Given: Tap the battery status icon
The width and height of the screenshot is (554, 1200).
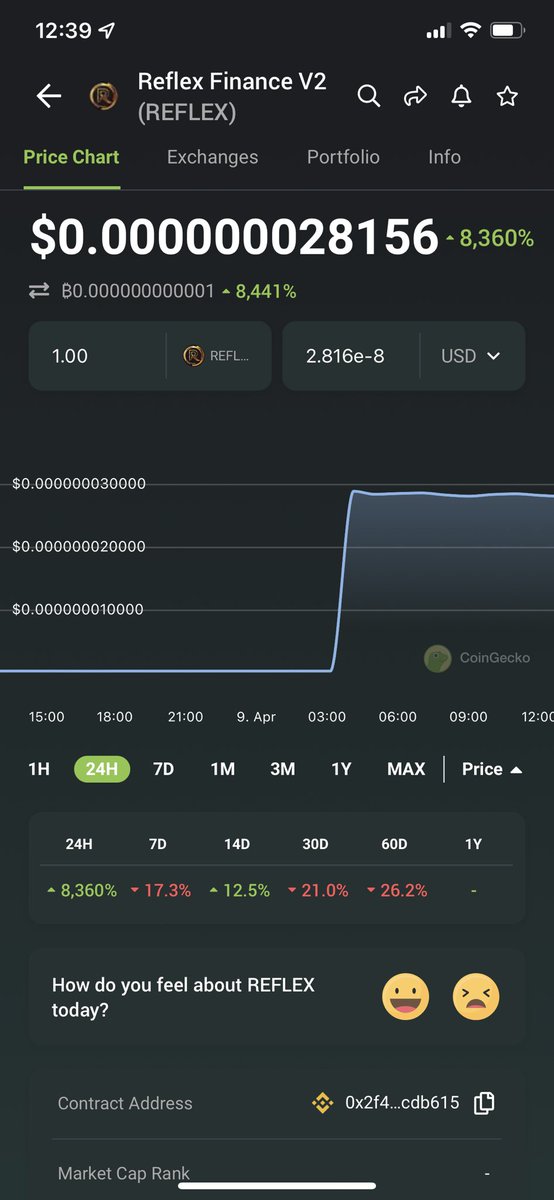Looking at the screenshot, I should (x=507, y=31).
